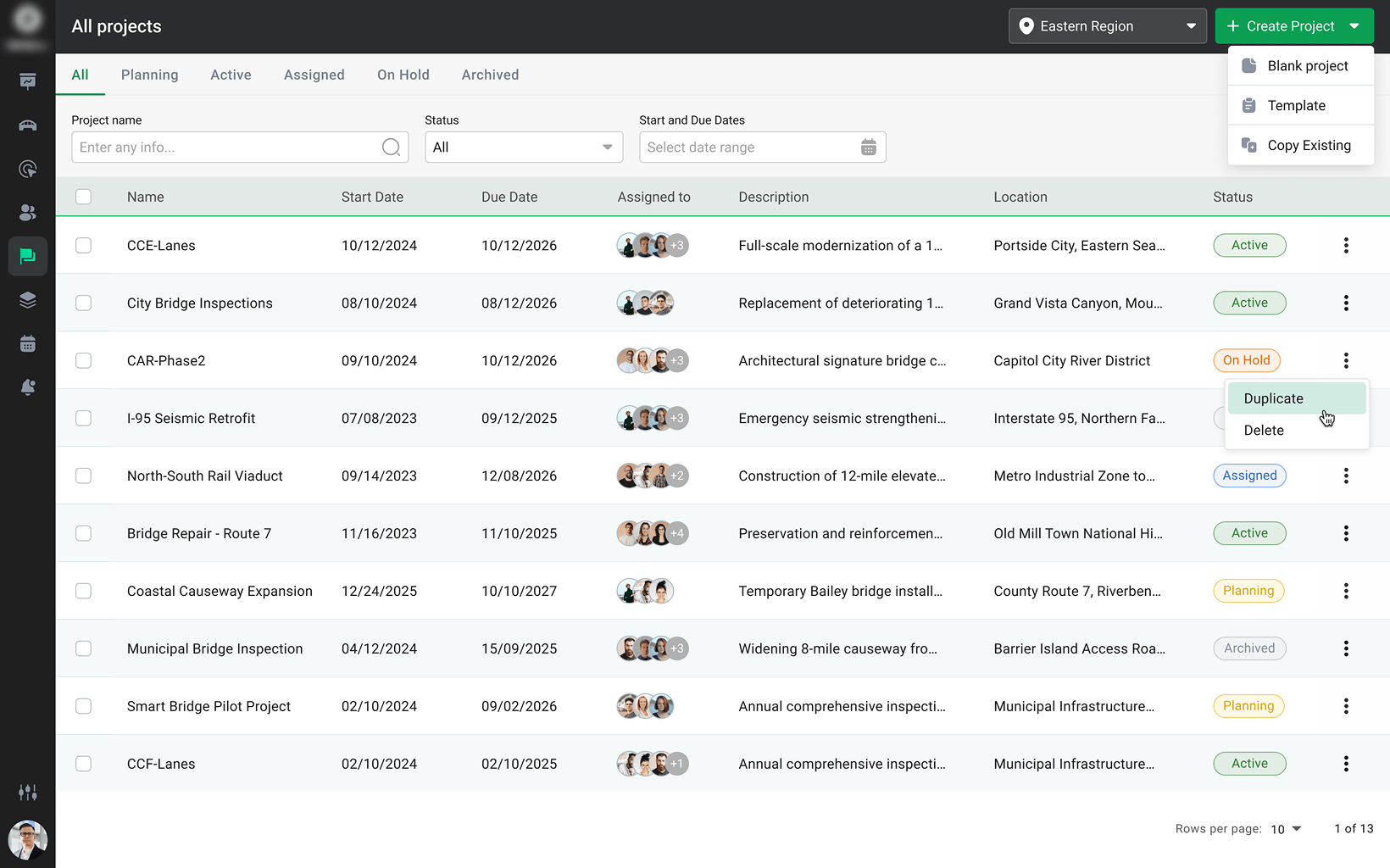Click inside the Project name search field
The image size is (1390, 868).
tap(229, 147)
